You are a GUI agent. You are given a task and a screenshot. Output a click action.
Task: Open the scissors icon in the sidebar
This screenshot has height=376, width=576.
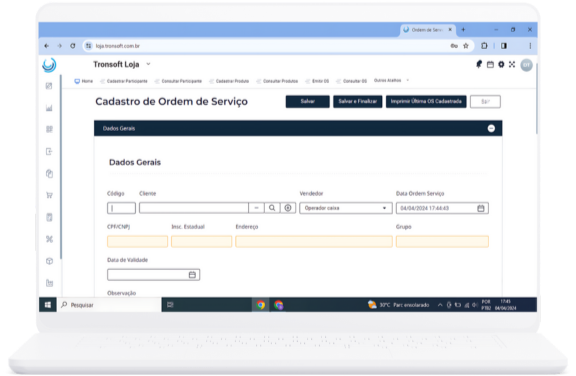click(x=49, y=239)
